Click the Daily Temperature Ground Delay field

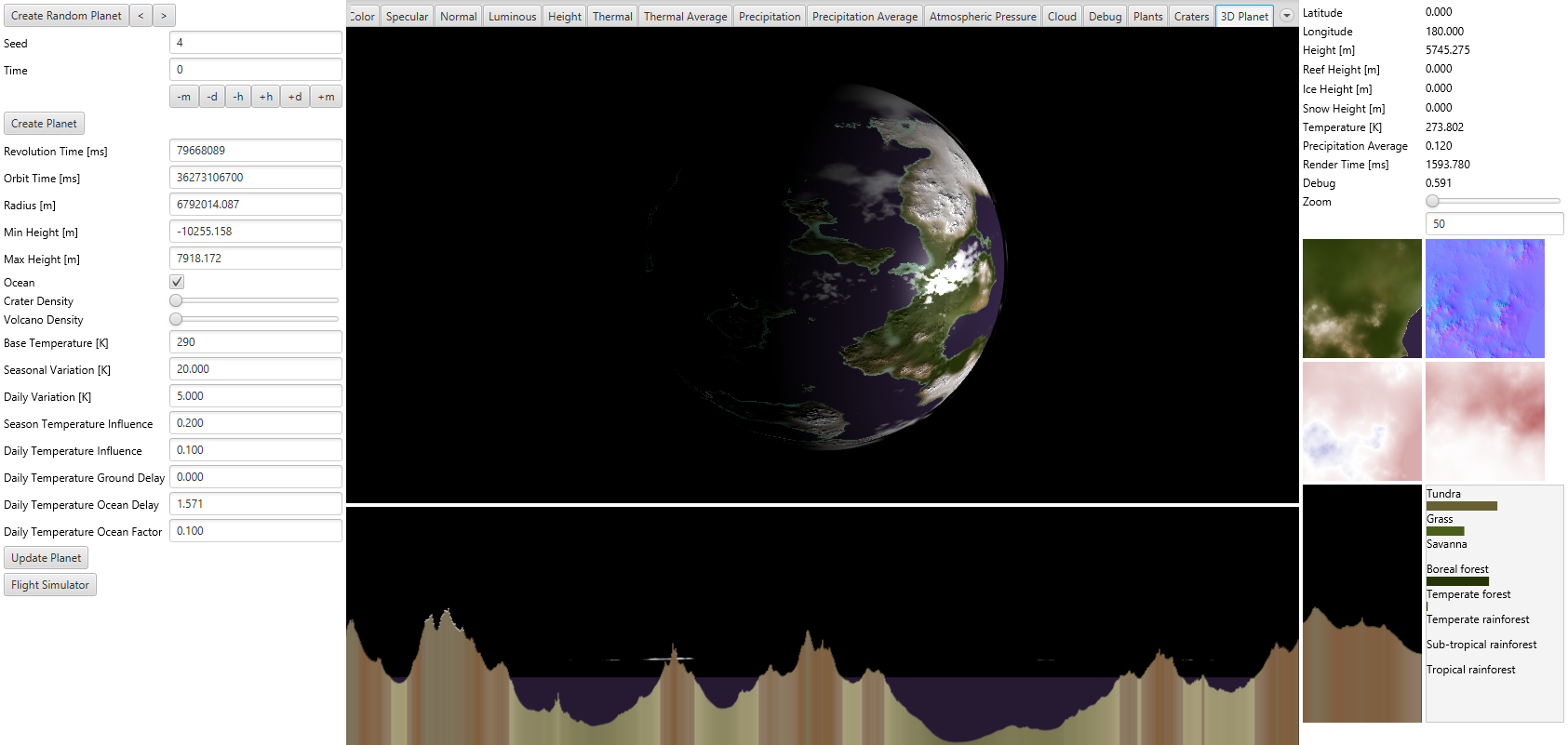click(x=255, y=477)
